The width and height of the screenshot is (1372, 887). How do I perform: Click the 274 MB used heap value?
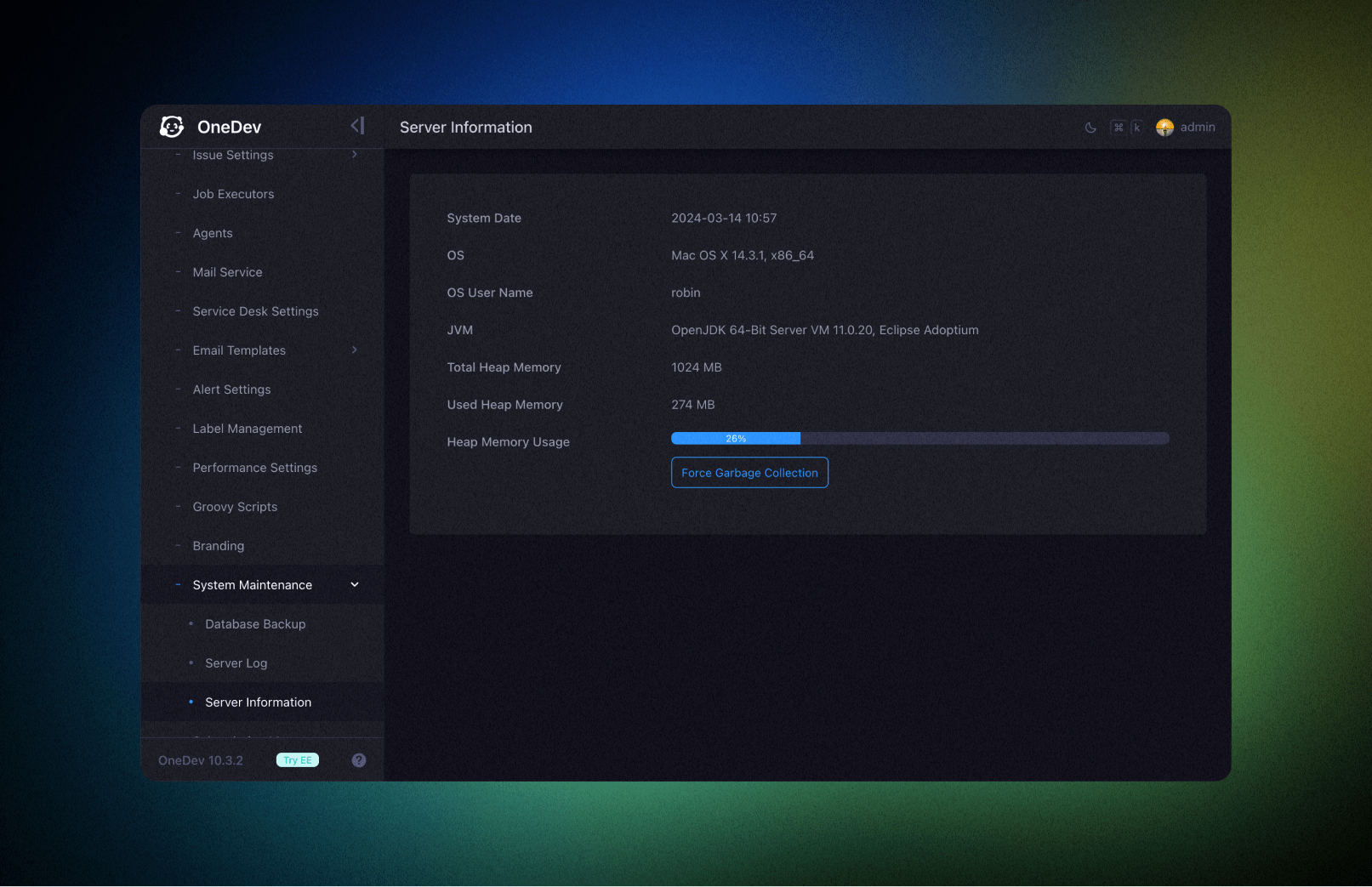(693, 405)
